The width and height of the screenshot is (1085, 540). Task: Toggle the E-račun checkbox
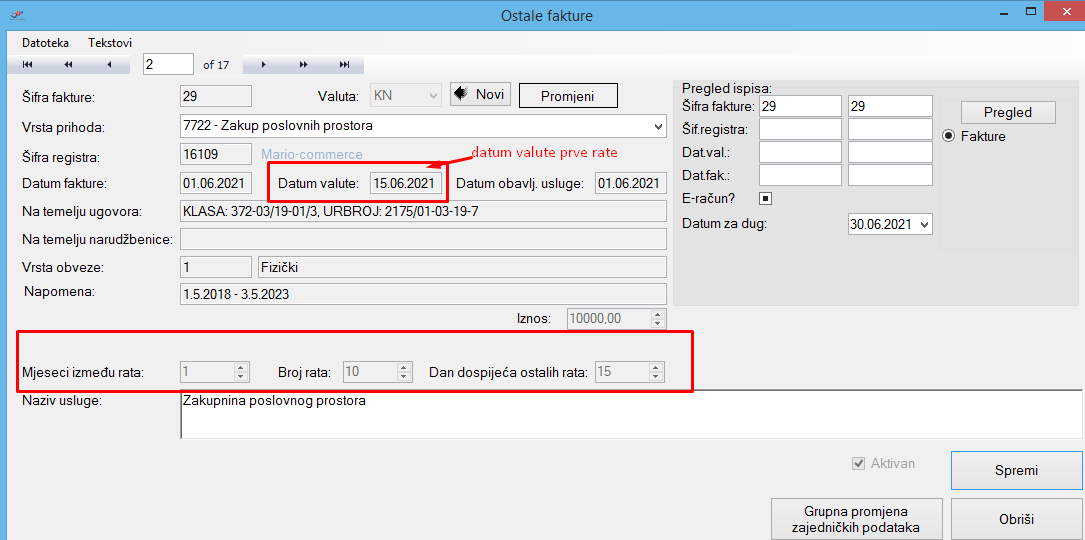coord(765,198)
